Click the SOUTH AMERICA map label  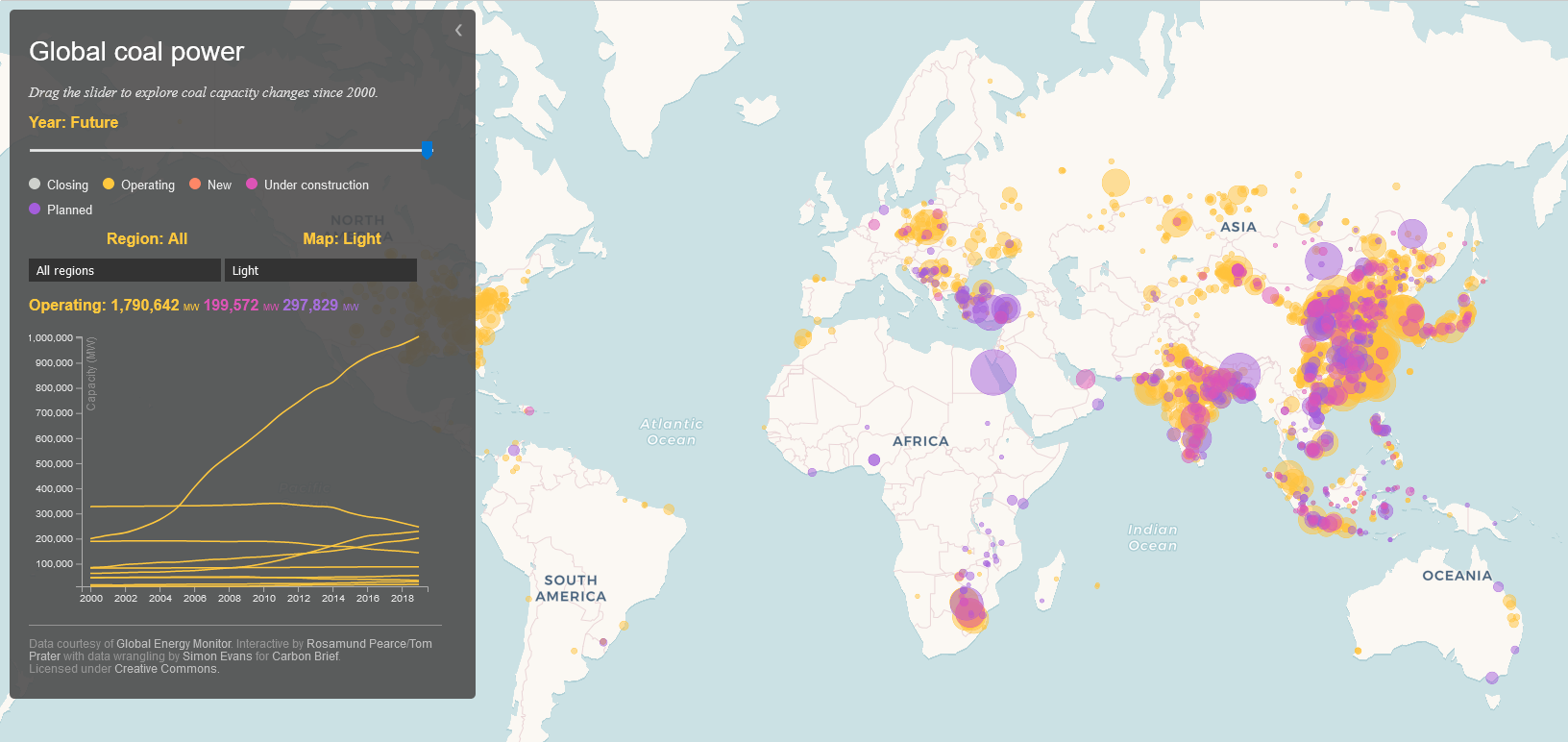tap(571, 588)
